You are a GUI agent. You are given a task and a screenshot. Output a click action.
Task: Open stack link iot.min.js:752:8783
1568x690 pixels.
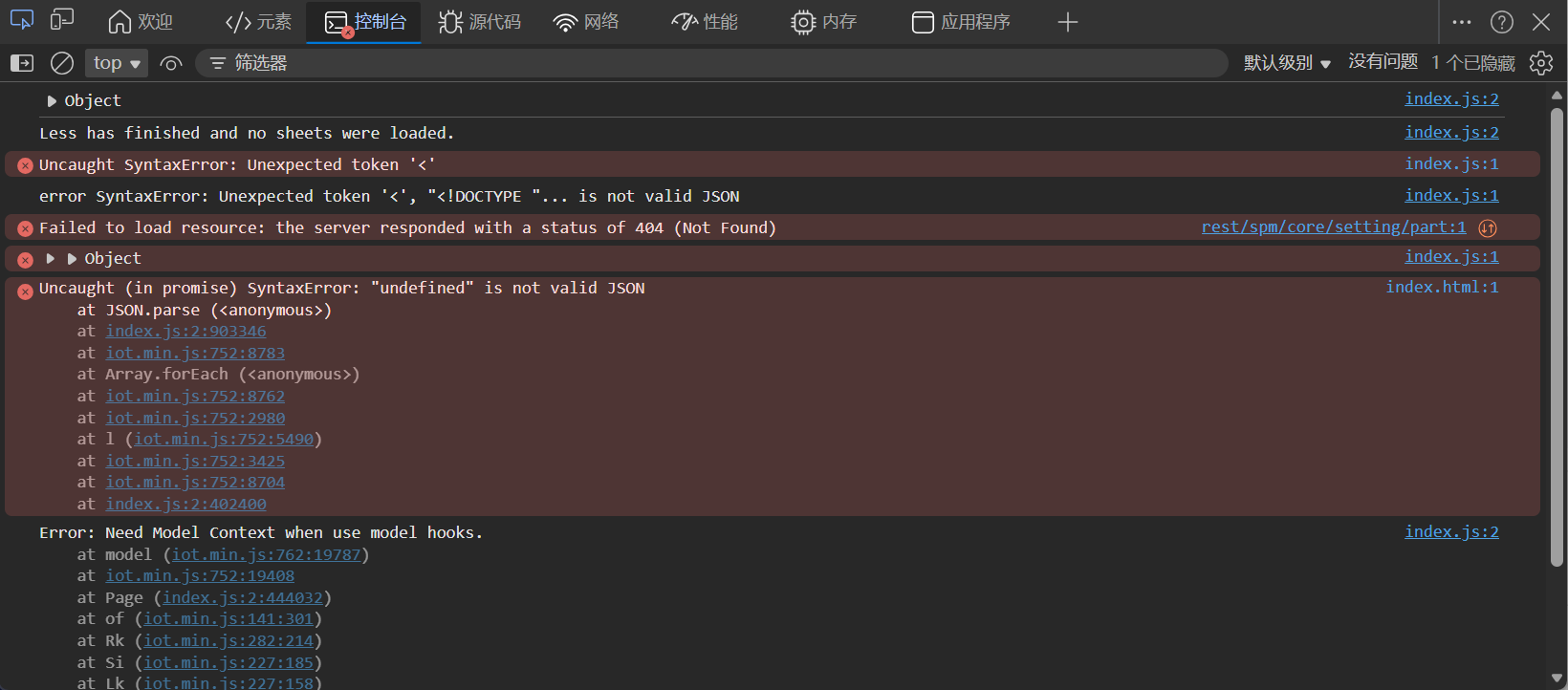pyautogui.click(x=195, y=354)
